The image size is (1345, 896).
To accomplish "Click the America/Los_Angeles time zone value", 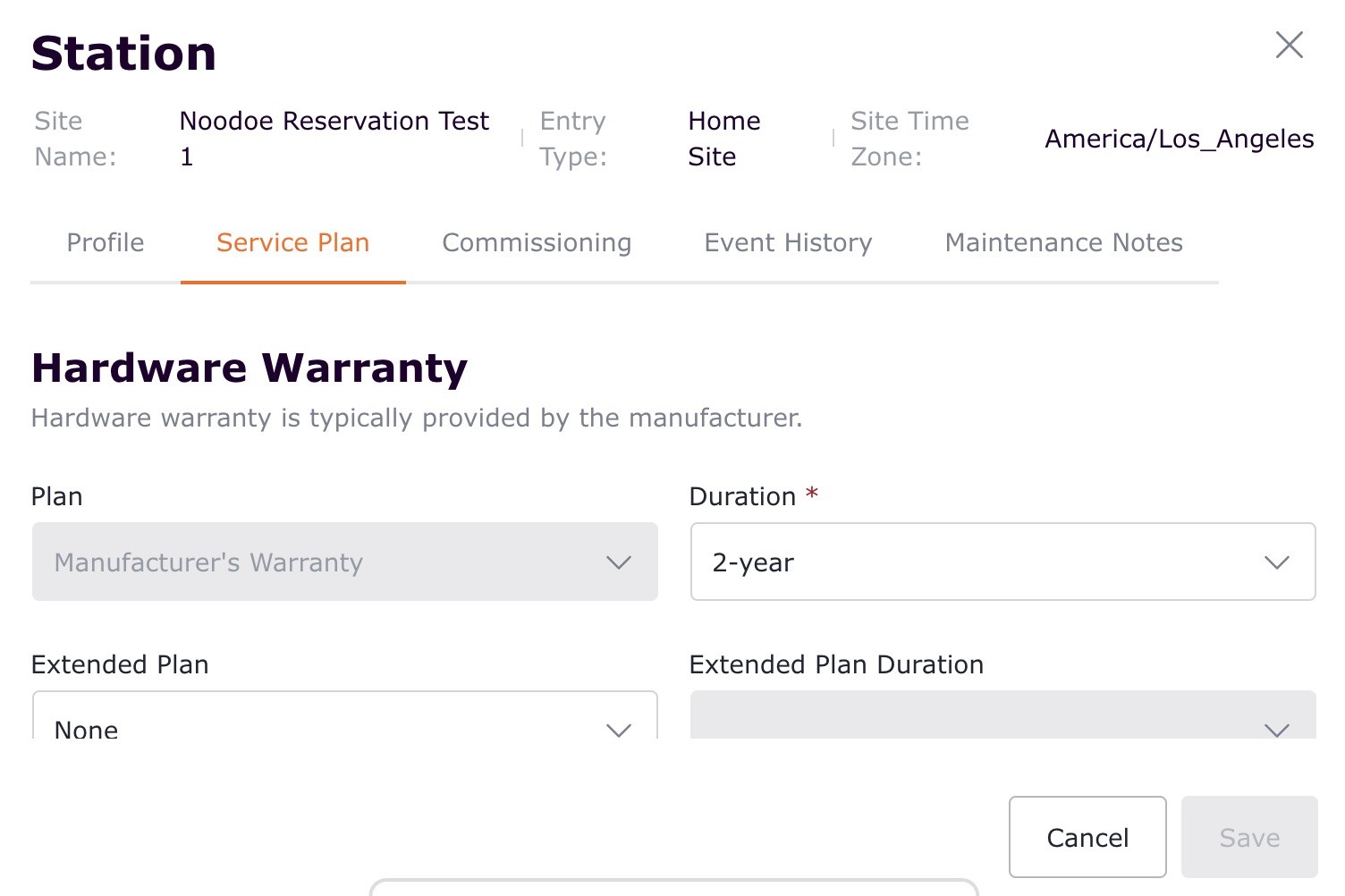I will click(x=1179, y=139).
